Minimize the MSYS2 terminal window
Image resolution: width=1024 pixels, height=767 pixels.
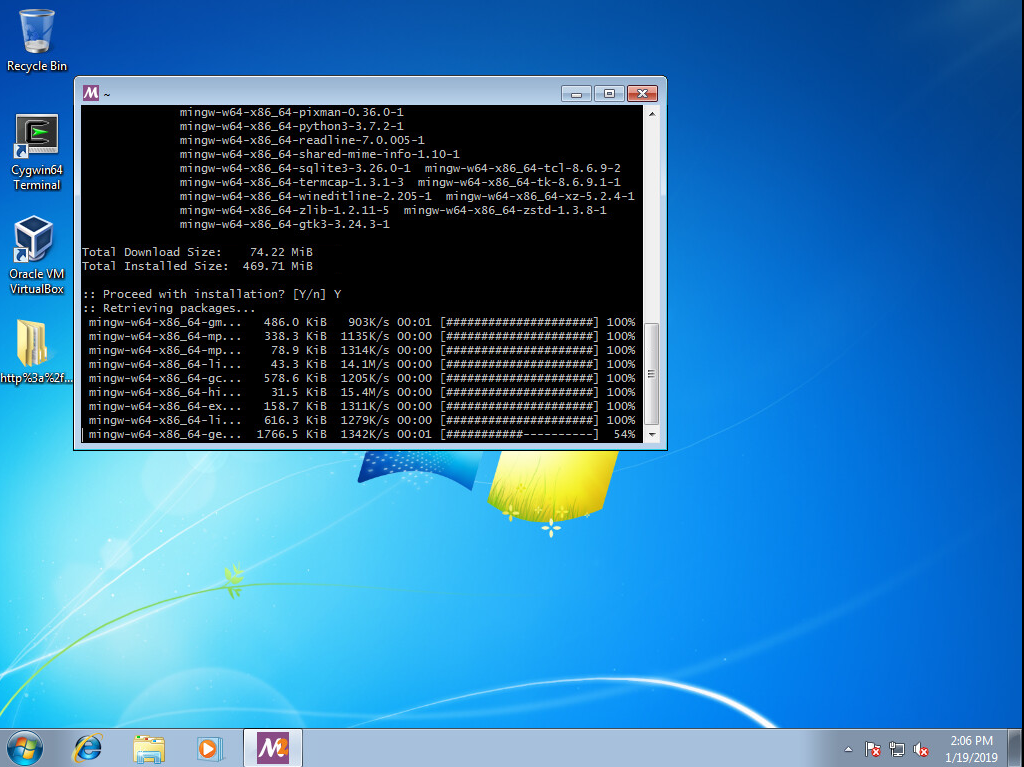pyautogui.click(x=576, y=93)
